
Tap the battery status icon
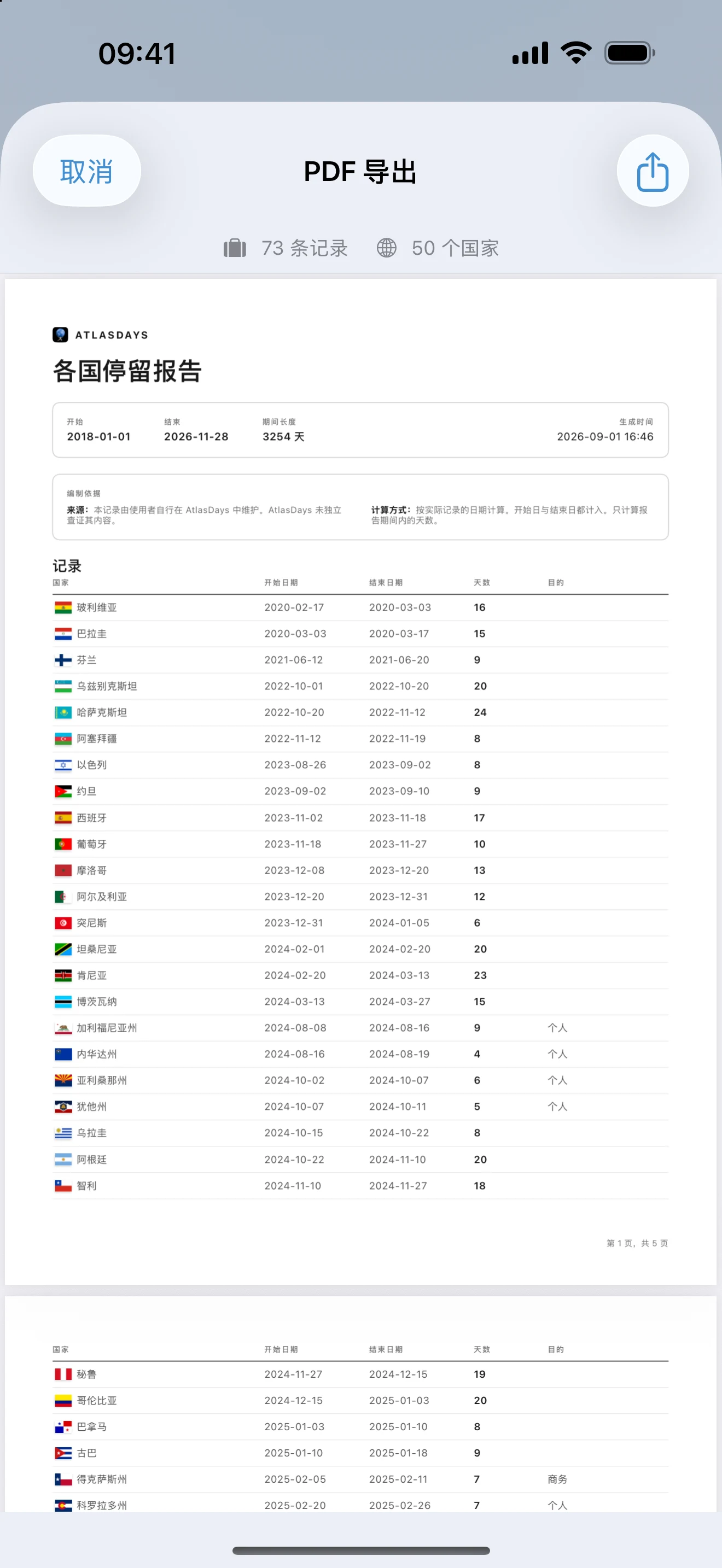pyautogui.click(x=630, y=53)
